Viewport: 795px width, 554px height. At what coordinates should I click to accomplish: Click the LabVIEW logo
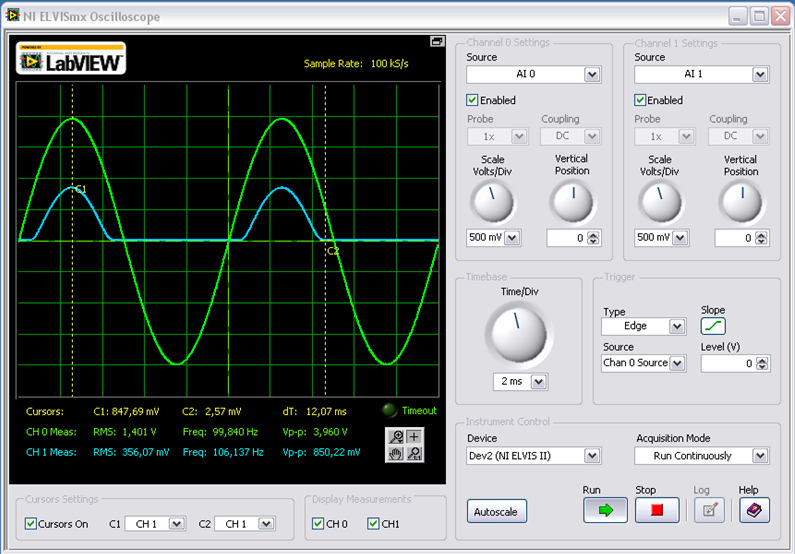[x=71, y=58]
